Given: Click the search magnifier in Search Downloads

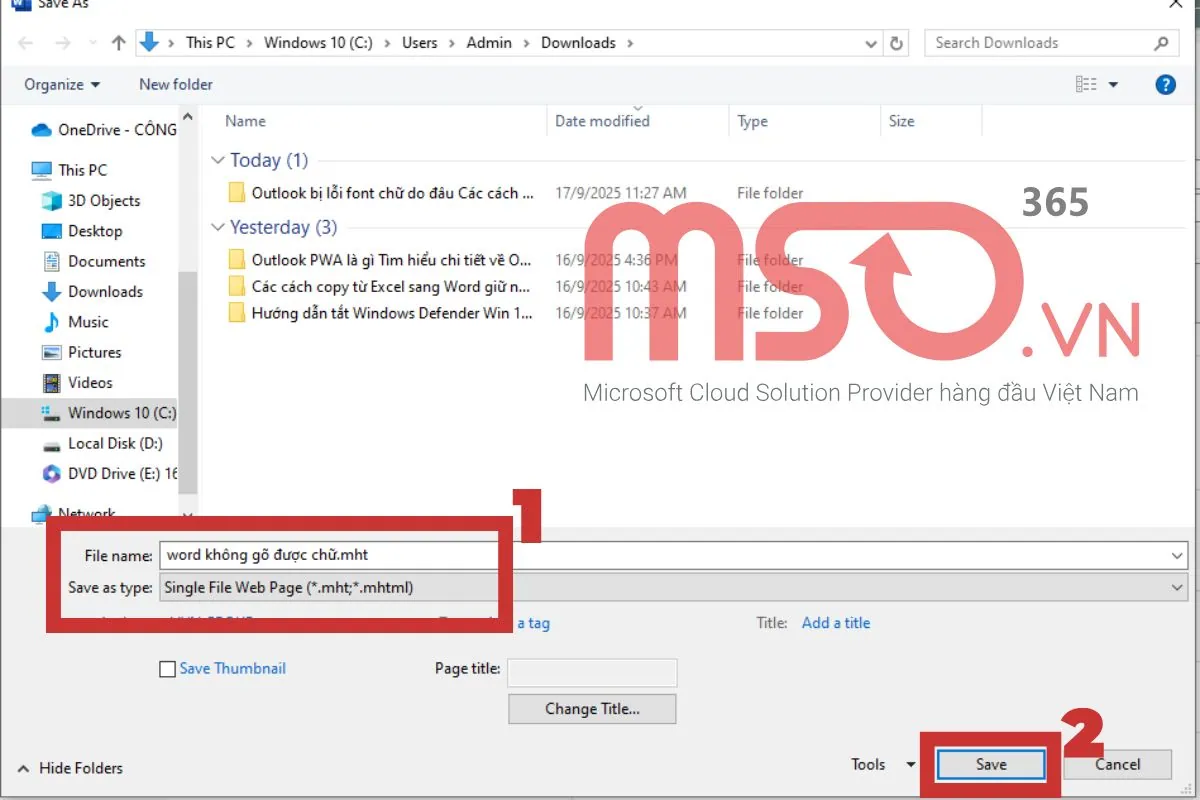Looking at the screenshot, I should (x=1161, y=43).
